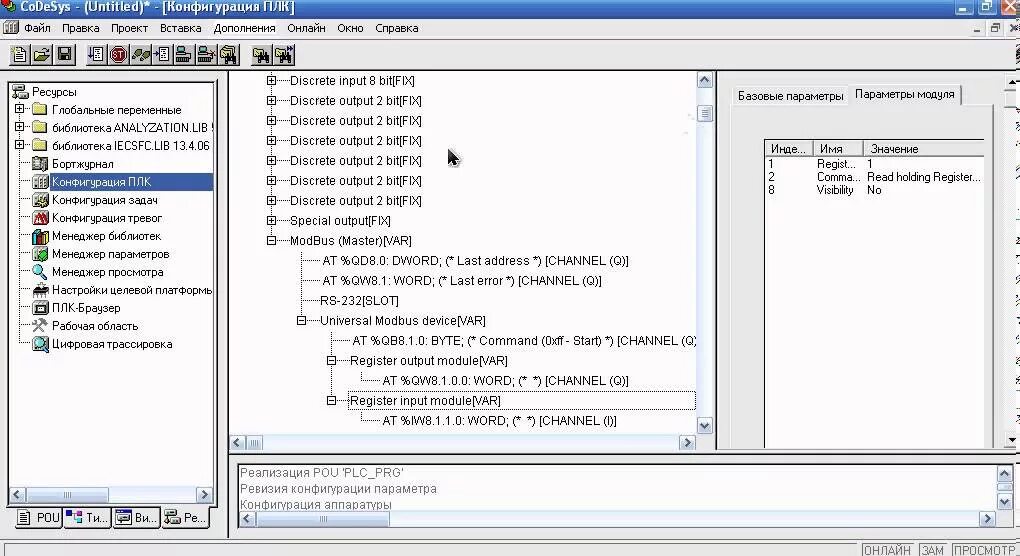Open the Дополнения menu
This screenshot has width=1020, height=556.
pos(245,28)
